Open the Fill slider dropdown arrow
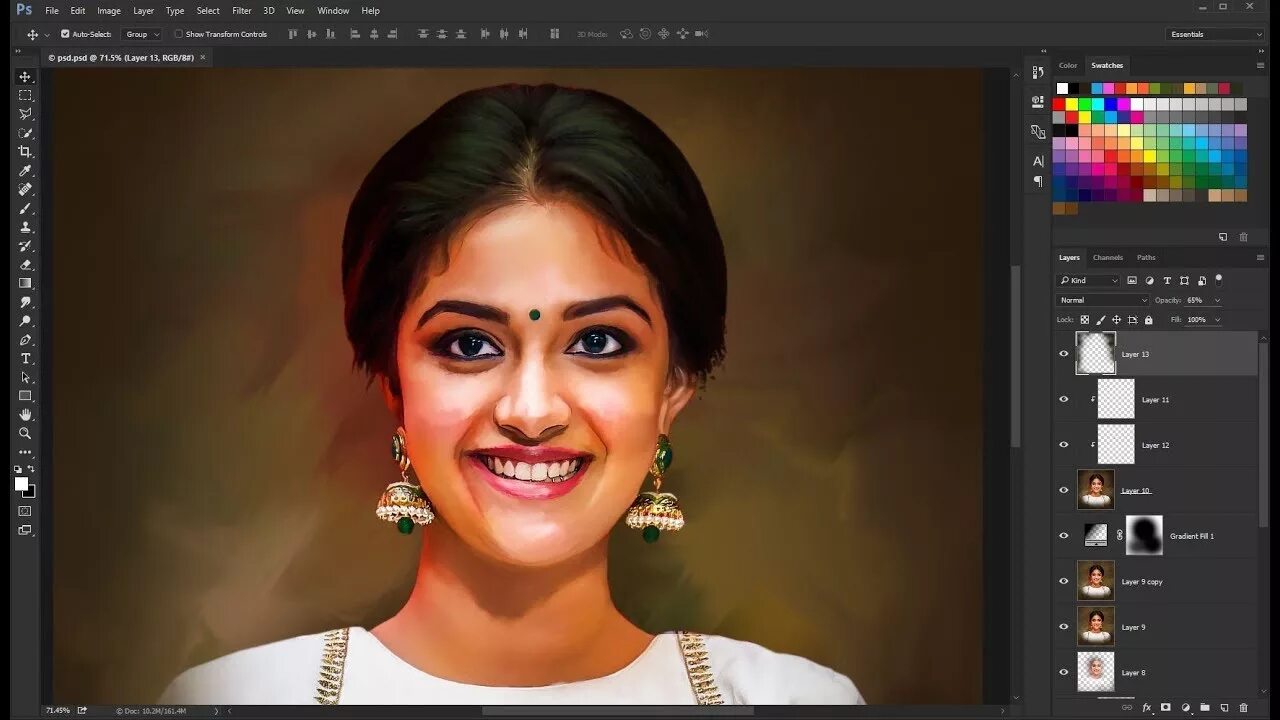 click(1217, 320)
